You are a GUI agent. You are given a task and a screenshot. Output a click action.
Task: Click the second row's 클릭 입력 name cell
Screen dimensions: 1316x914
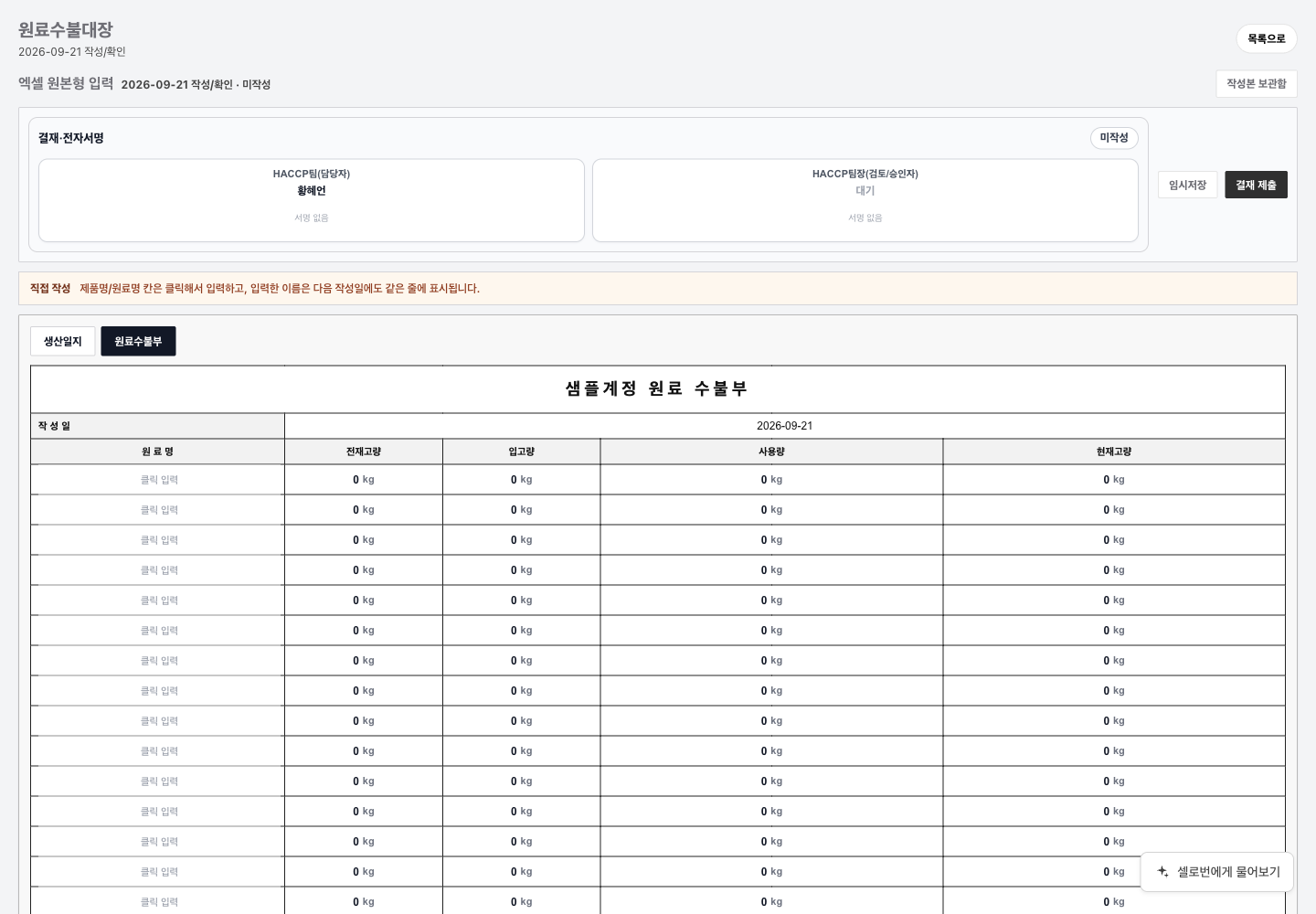coord(158,510)
